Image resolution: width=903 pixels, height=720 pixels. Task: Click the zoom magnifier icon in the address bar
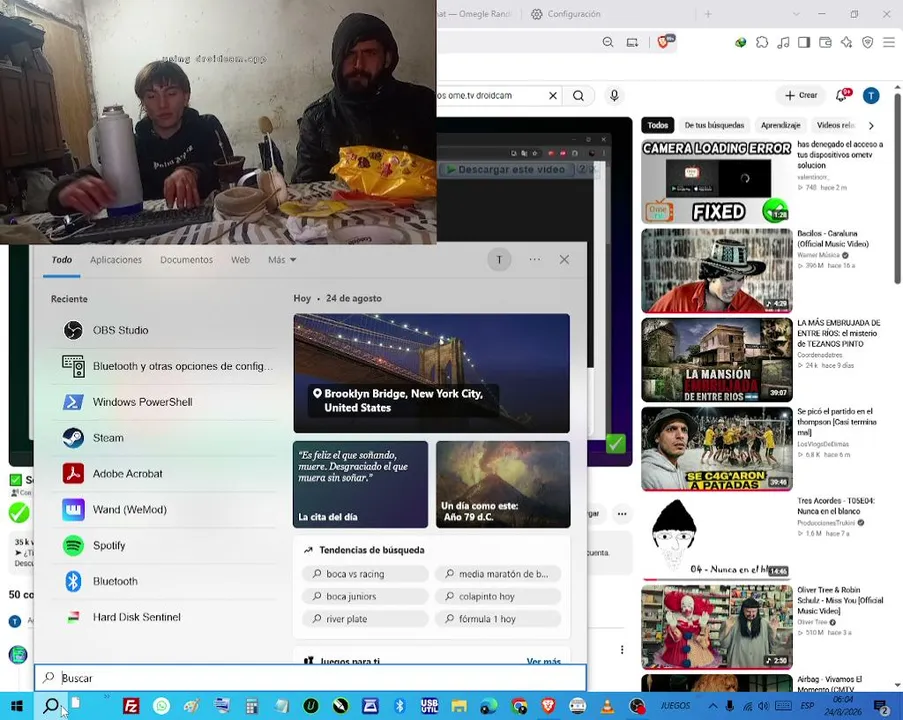click(x=608, y=42)
